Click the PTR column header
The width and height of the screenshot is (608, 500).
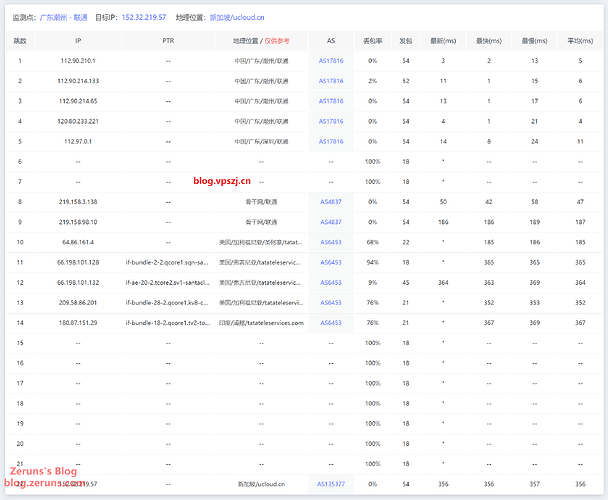167,41
